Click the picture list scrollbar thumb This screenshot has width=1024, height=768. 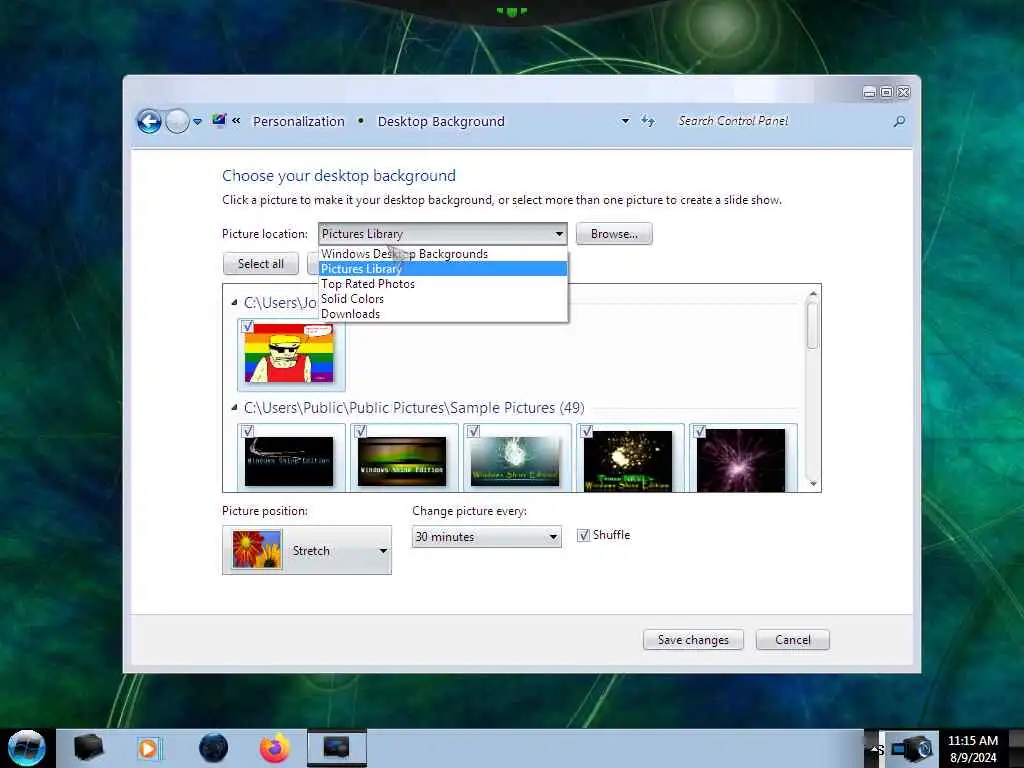[812, 325]
